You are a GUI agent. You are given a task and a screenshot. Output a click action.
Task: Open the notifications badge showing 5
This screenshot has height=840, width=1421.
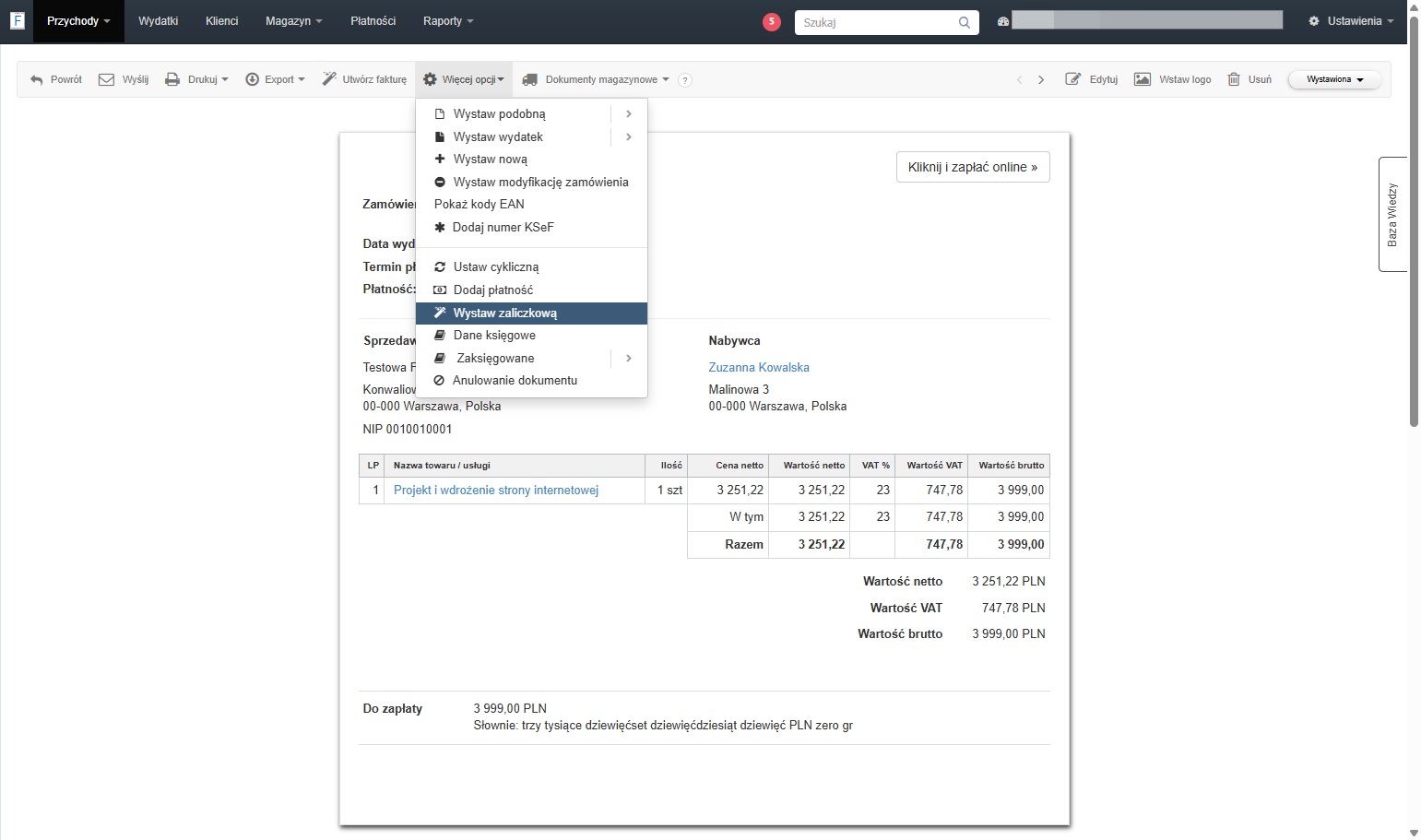click(772, 21)
